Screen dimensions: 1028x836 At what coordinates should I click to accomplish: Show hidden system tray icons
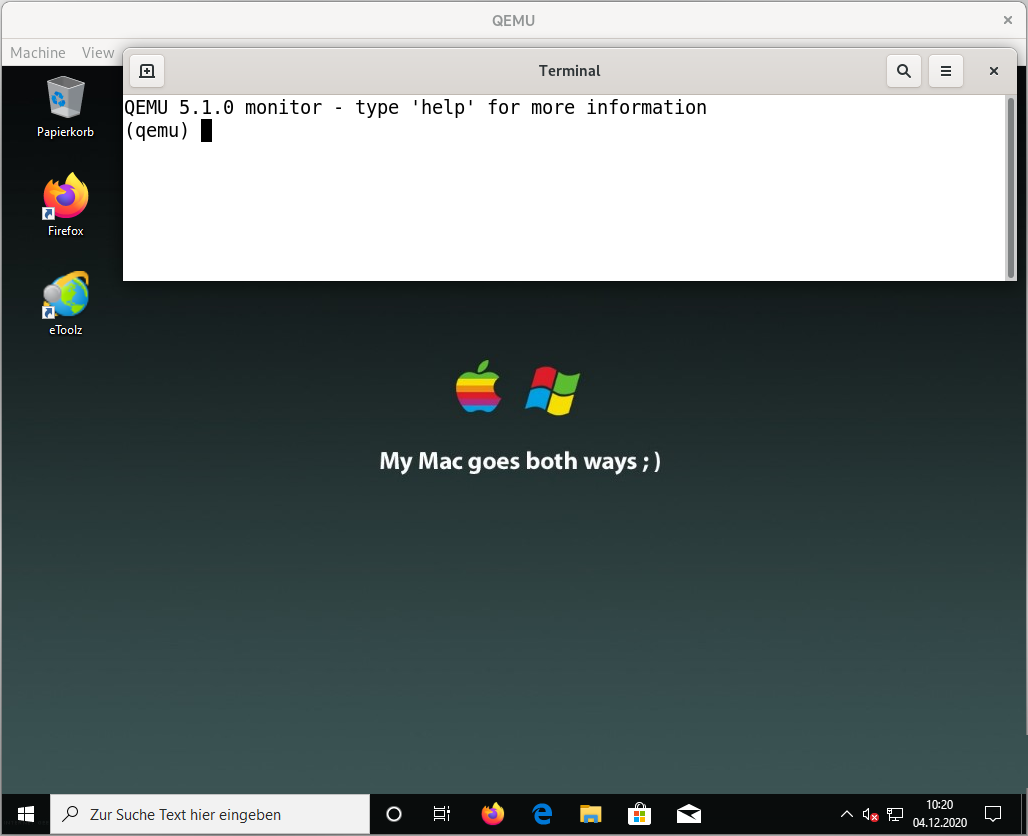click(x=847, y=814)
